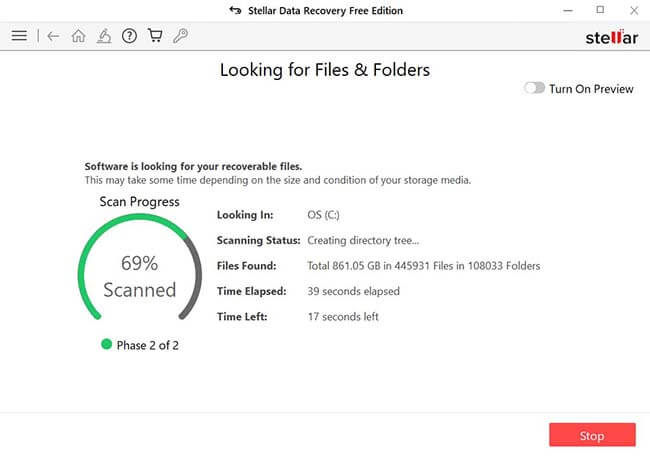Maximize the Stellar Data Recovery window
Viewport: 650px width, 456px height.
600,10
